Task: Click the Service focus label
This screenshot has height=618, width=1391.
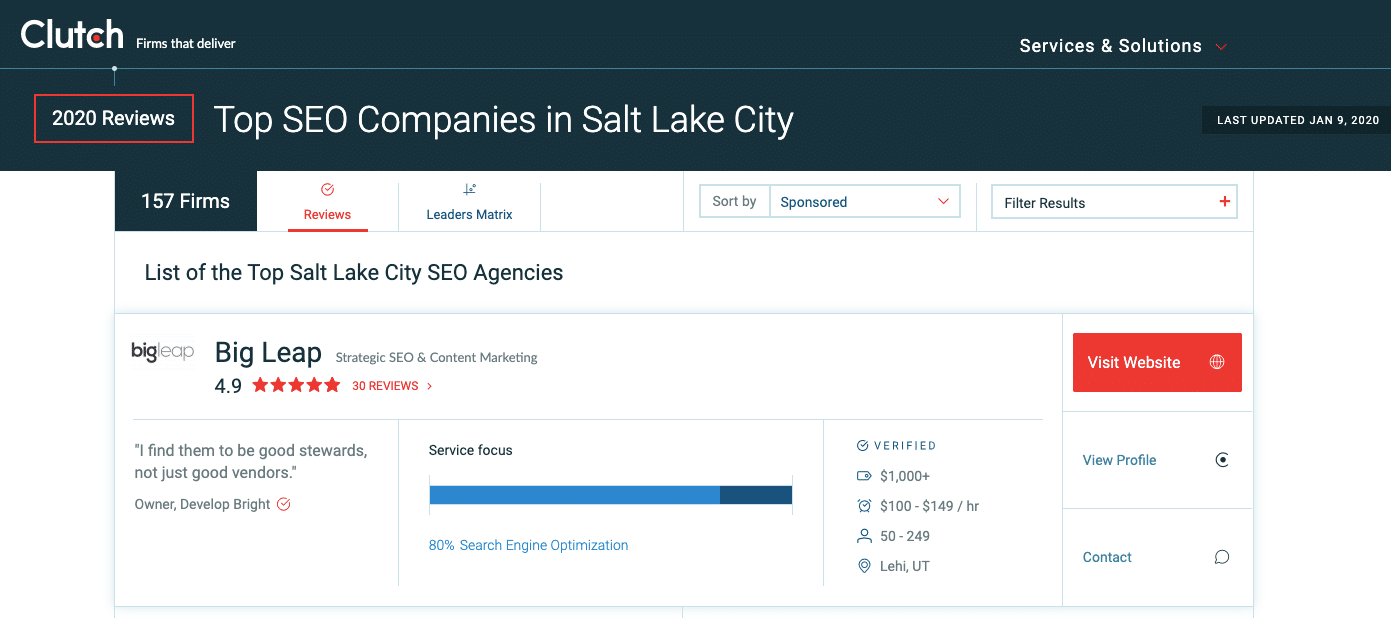Action: coord(470,450)
